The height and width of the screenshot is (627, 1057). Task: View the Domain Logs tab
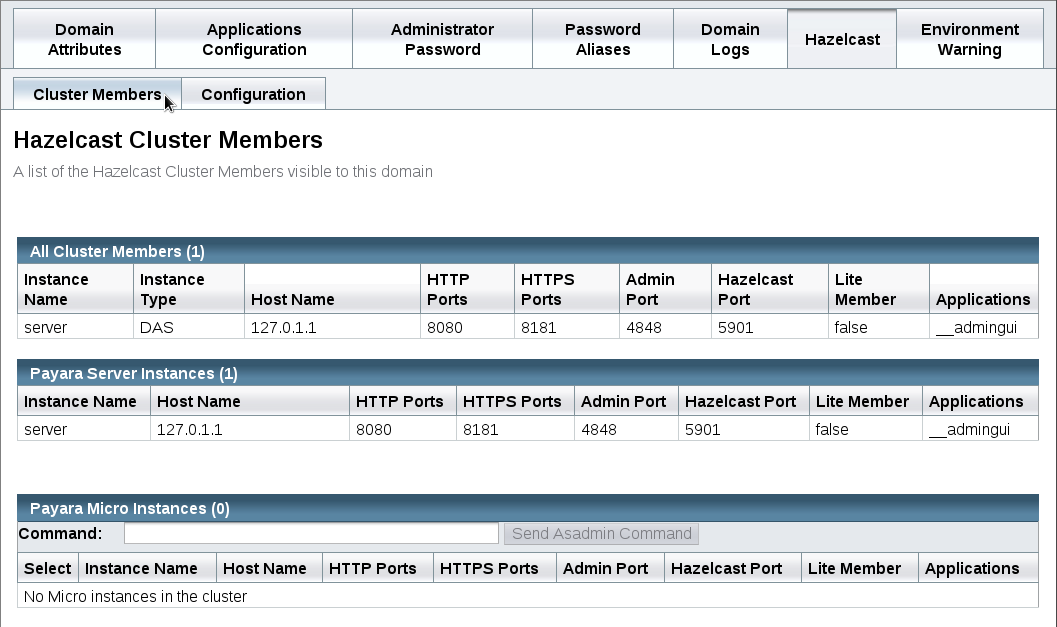(x=730, y=39)
